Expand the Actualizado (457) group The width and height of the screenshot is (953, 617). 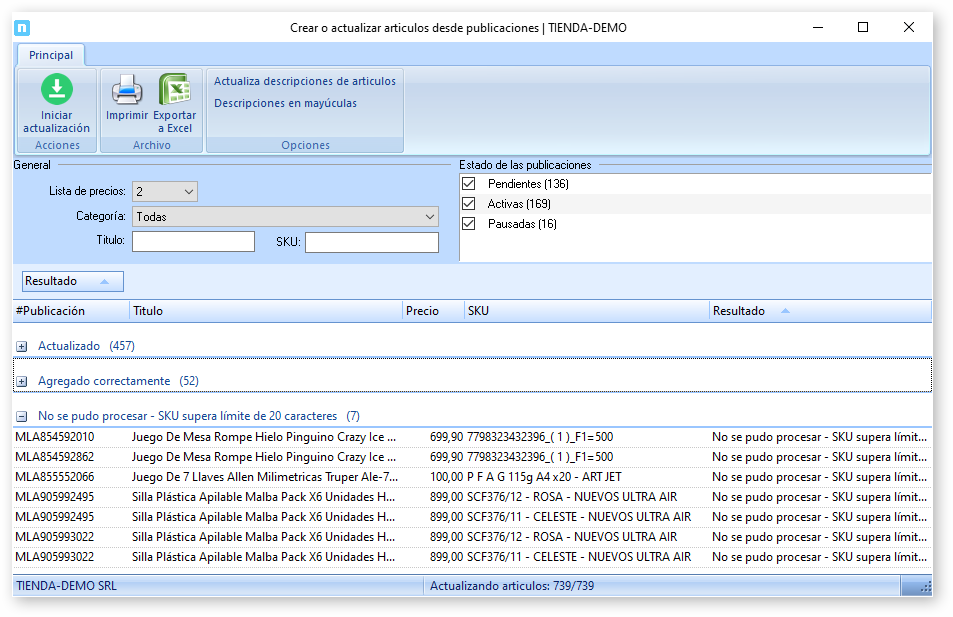point(22,346)
